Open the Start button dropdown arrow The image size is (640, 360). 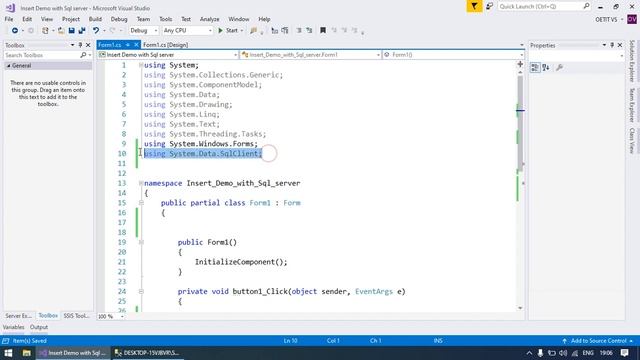(242, 31)
